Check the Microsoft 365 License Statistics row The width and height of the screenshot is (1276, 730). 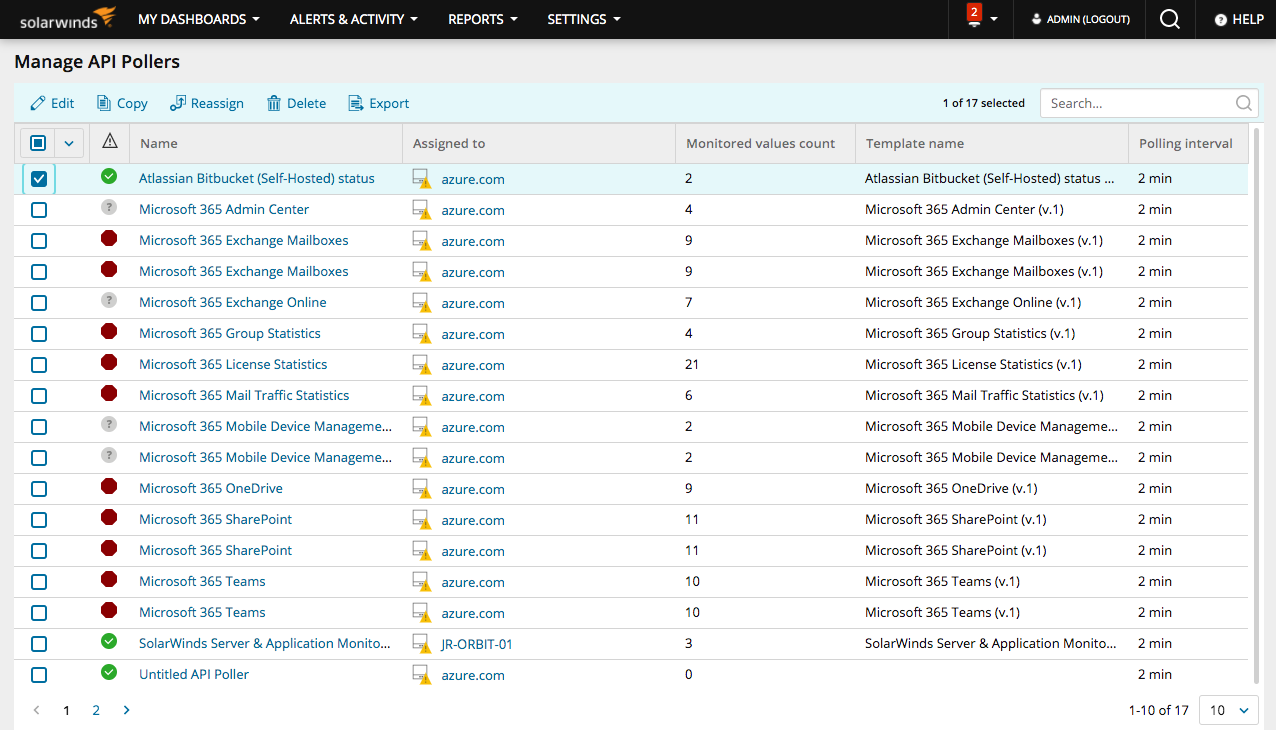38,365
